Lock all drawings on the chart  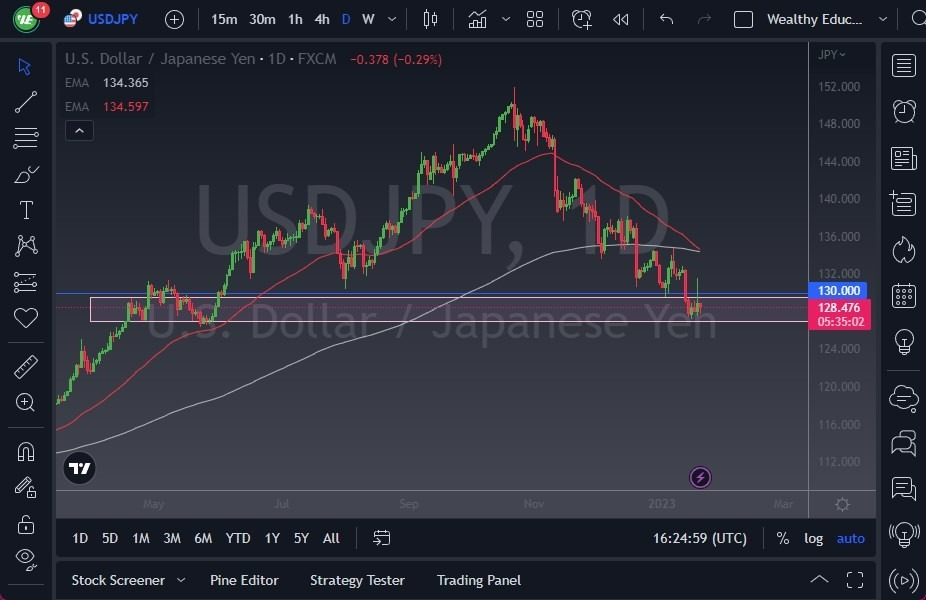pyautogui.click(x=25, y=524)
